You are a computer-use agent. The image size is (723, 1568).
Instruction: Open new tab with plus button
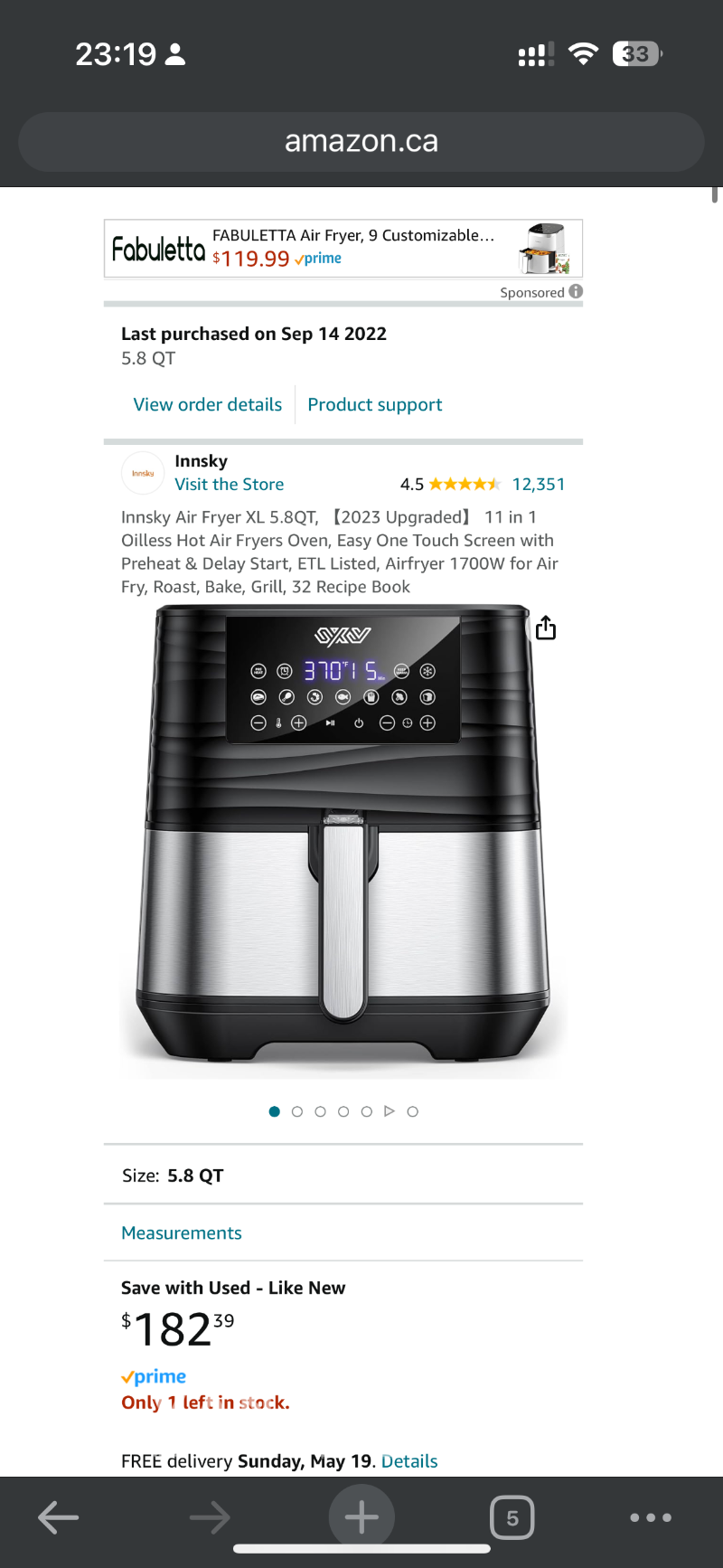pyautogui.click(x=361, y=1516)
